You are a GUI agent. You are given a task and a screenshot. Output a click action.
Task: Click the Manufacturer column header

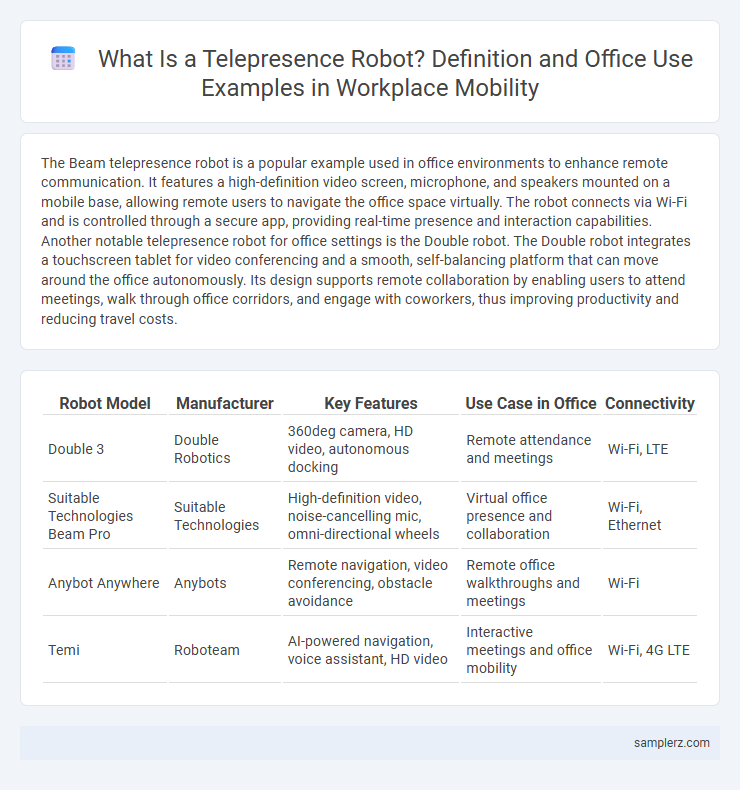225,403
